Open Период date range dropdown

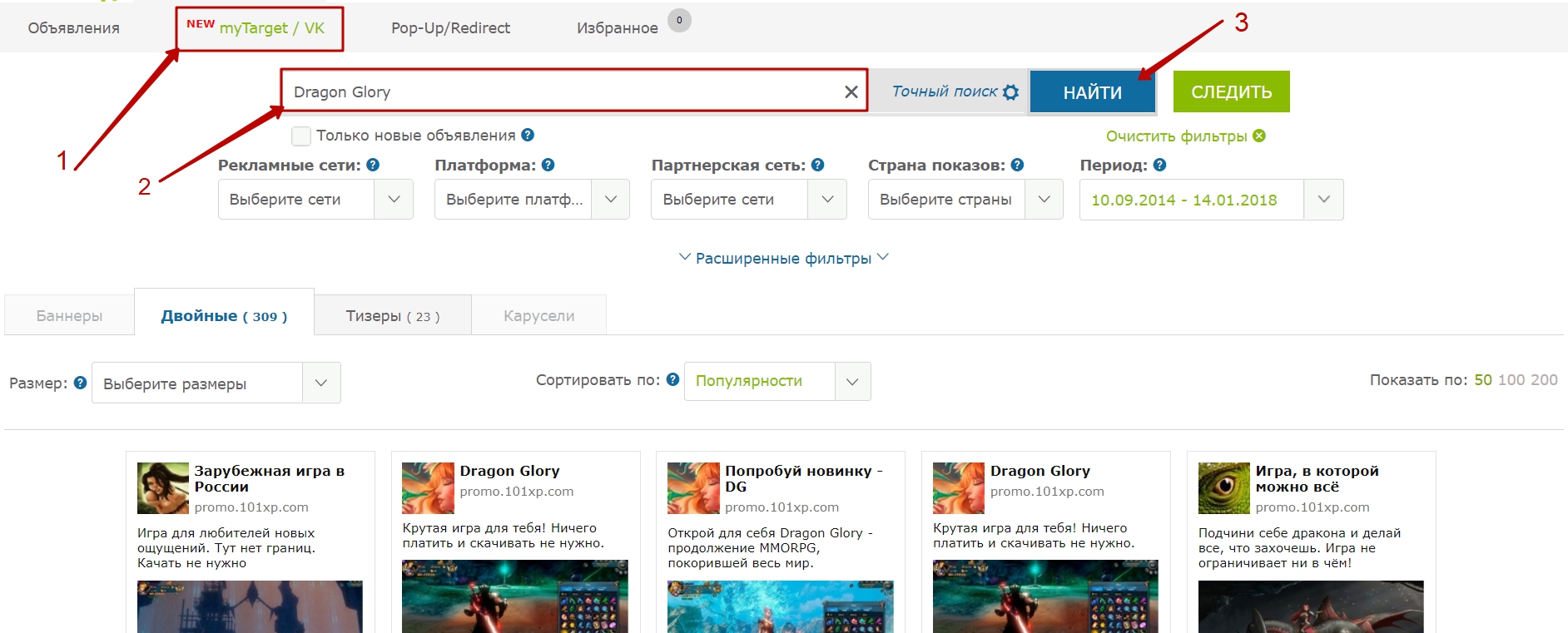pos(1211,200)
